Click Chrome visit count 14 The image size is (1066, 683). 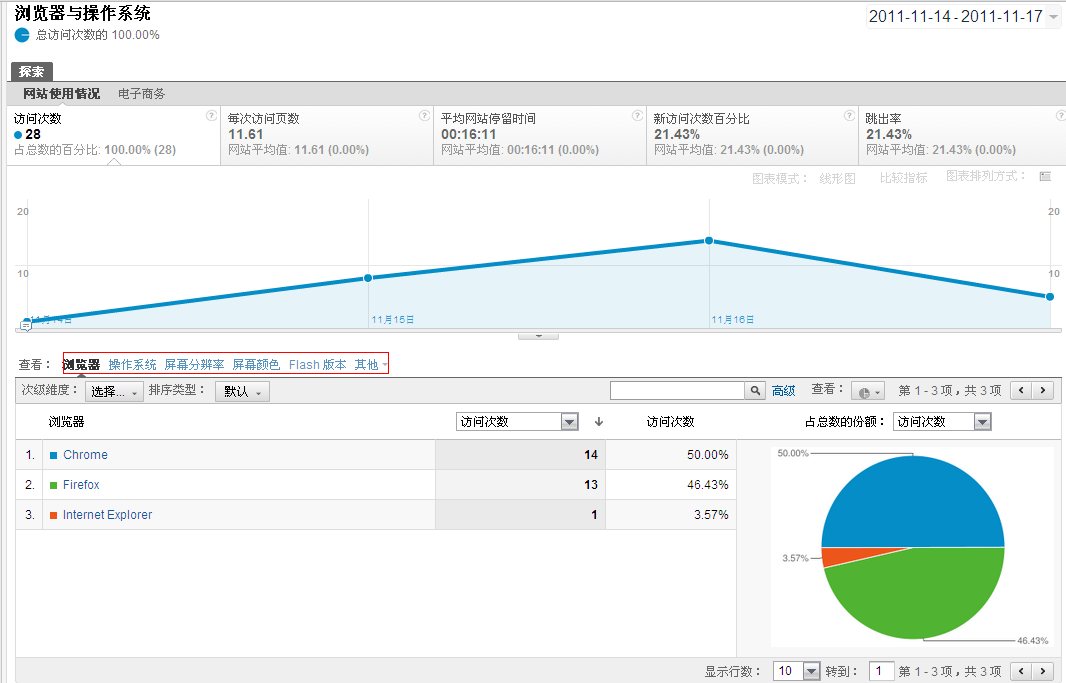coord(591,455)
